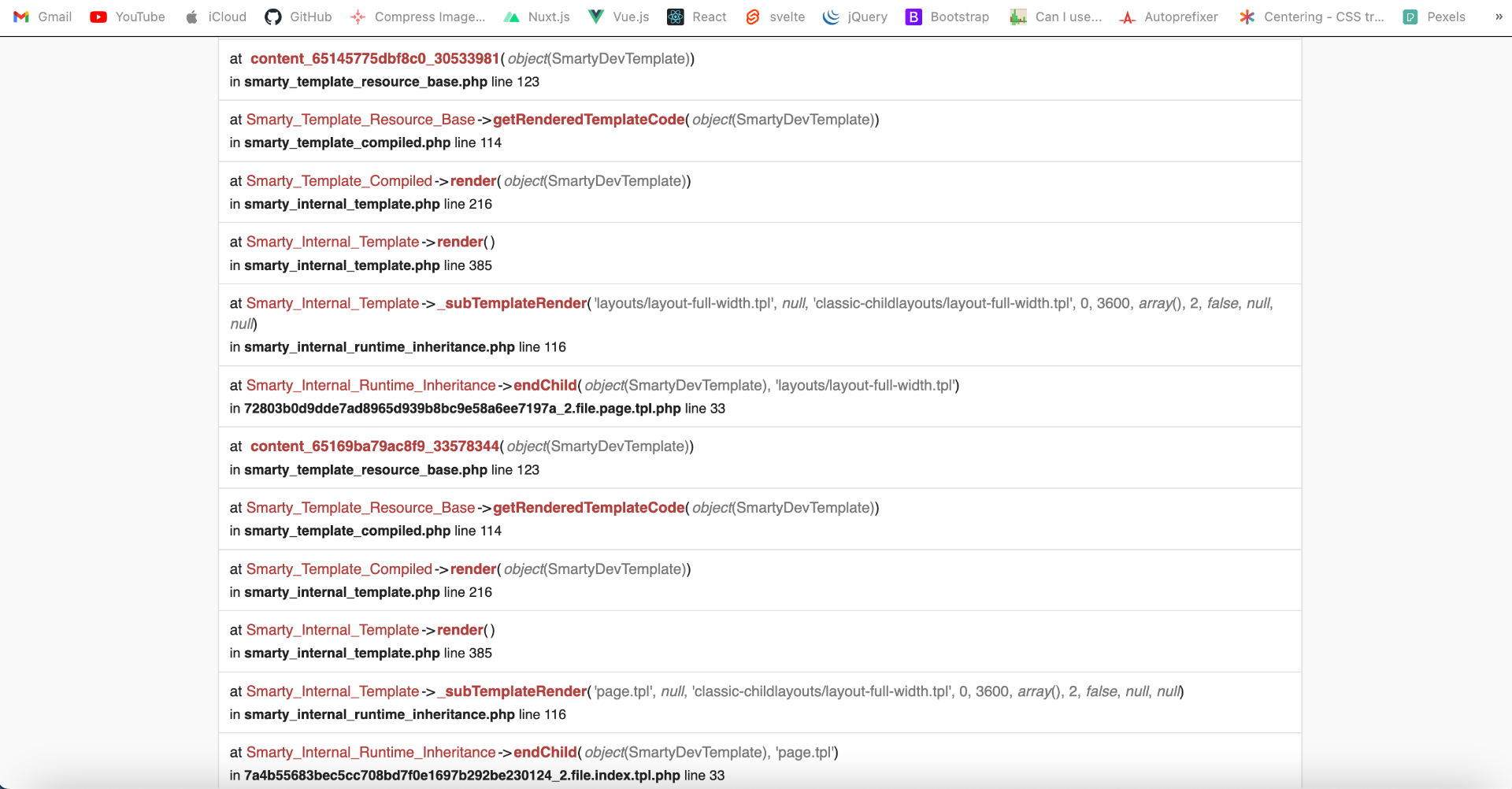Open the React bookmark icon
This screenshot has width=1512, height=789.
click(676, 17)
